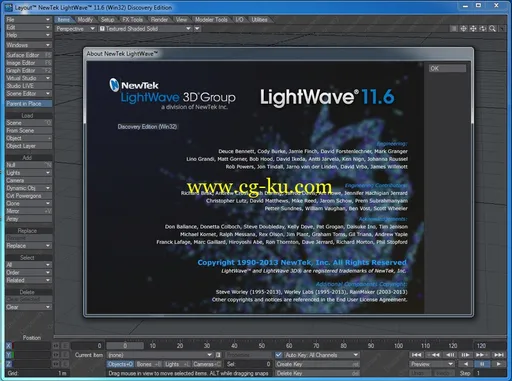Image resolution: width=512 pixels, height=381 pixels.
Task: Switch to the Modeler Tools tab
Action: pyautogui.click(x=211, y=20)
